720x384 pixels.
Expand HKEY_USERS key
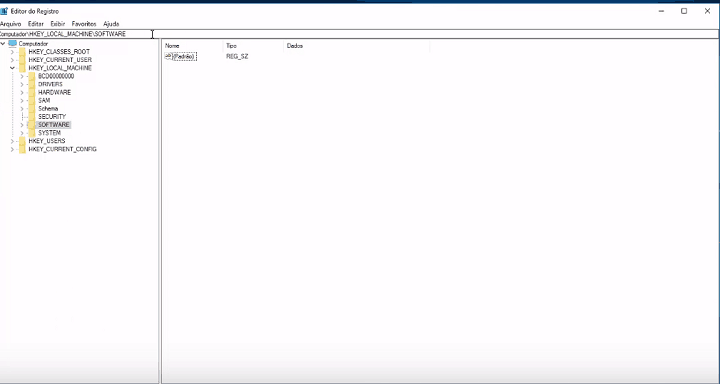pos(12,141)
